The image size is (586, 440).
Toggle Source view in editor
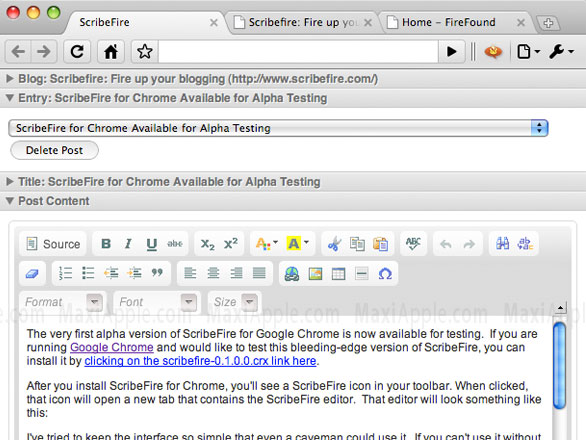pyautogui.click(x=53, y=244)
